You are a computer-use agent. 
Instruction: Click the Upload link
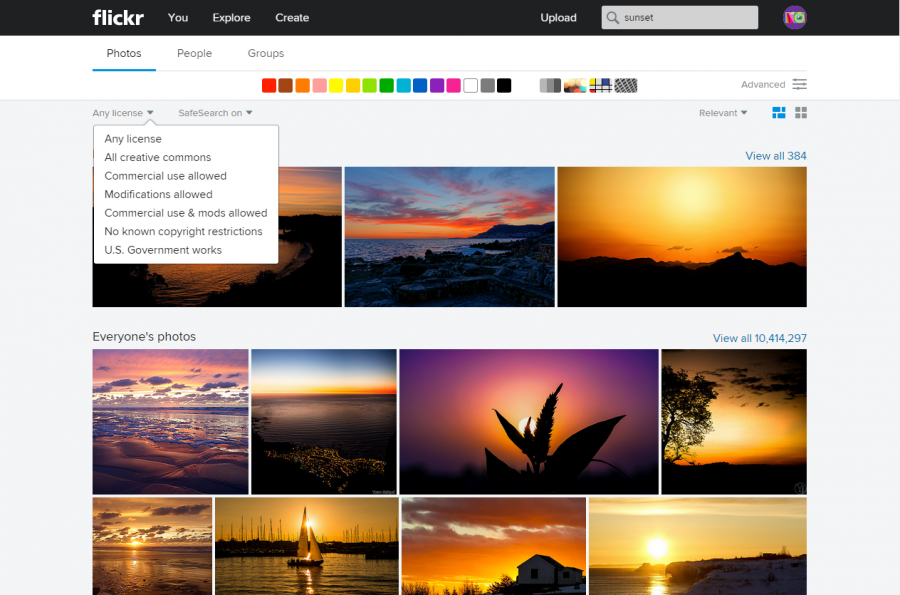coord(558,18)
